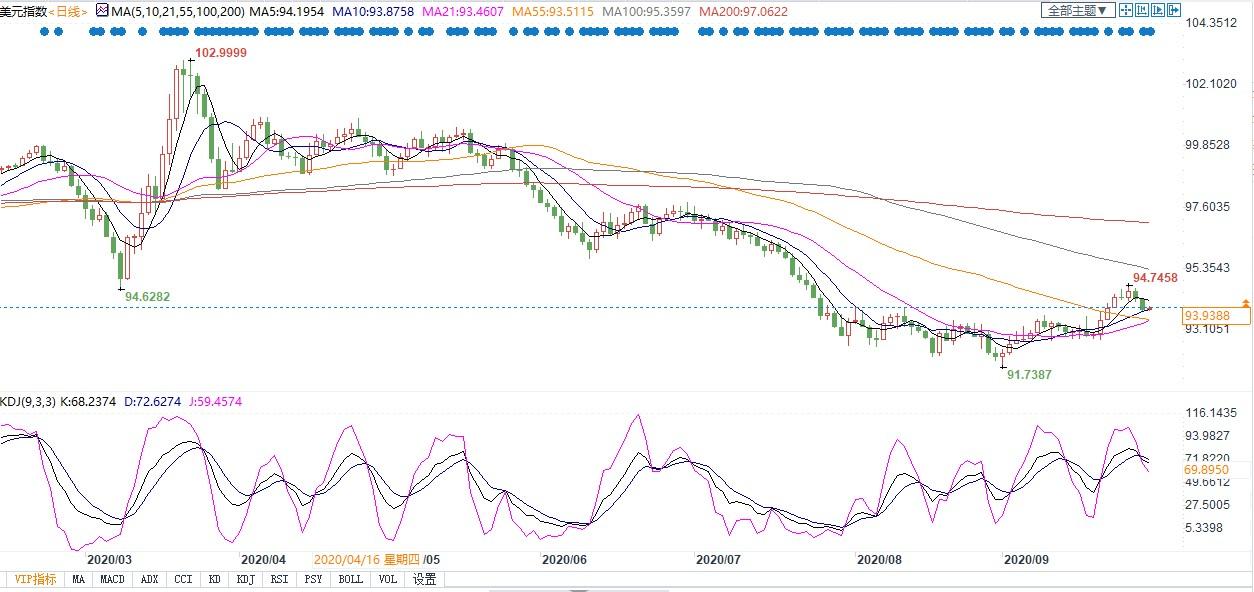Switch to the BOLL indicator tab
Screen dimensions: 1254x592
350,579
